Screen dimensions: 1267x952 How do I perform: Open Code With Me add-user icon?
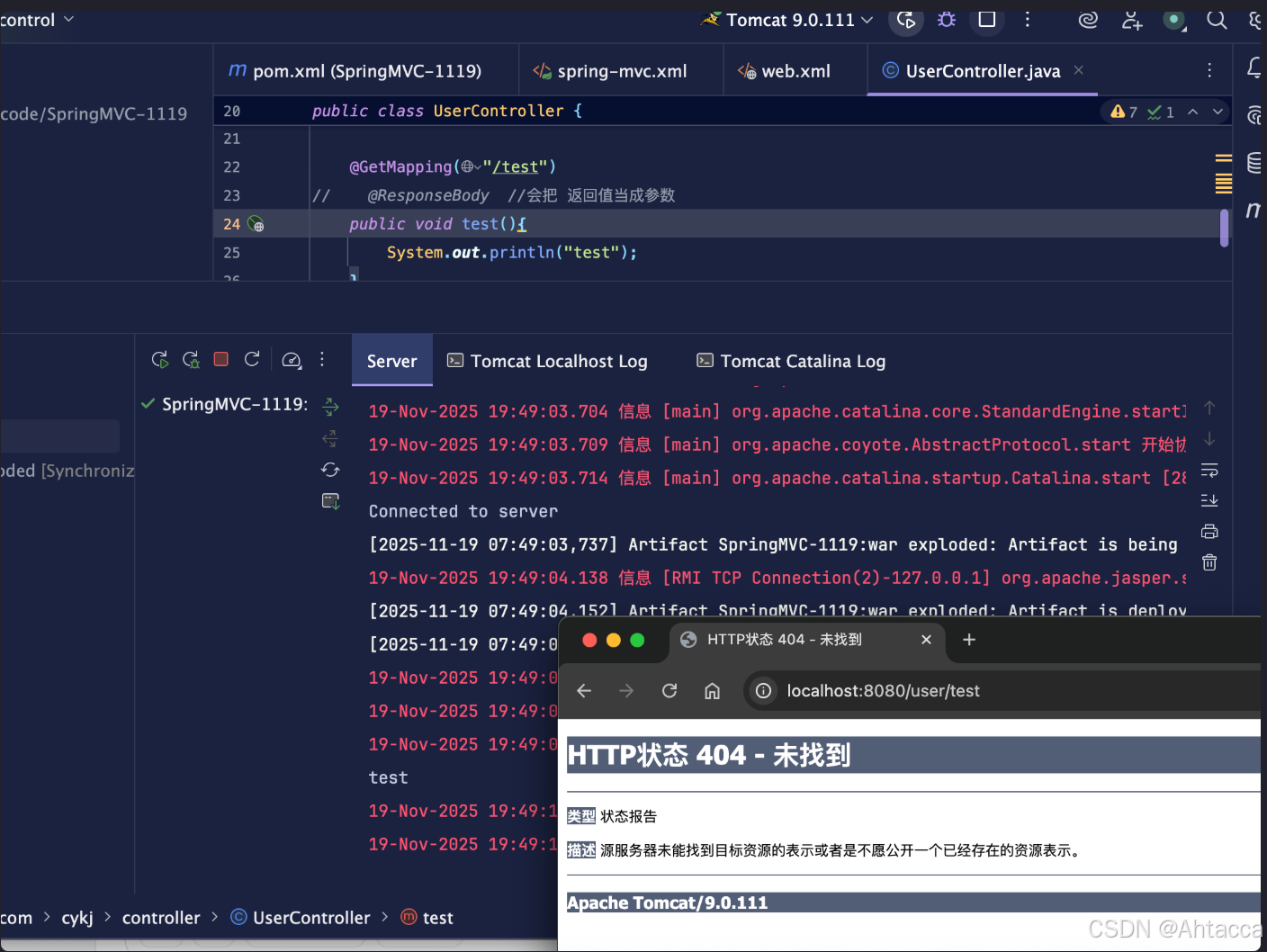coord(1132,20)
